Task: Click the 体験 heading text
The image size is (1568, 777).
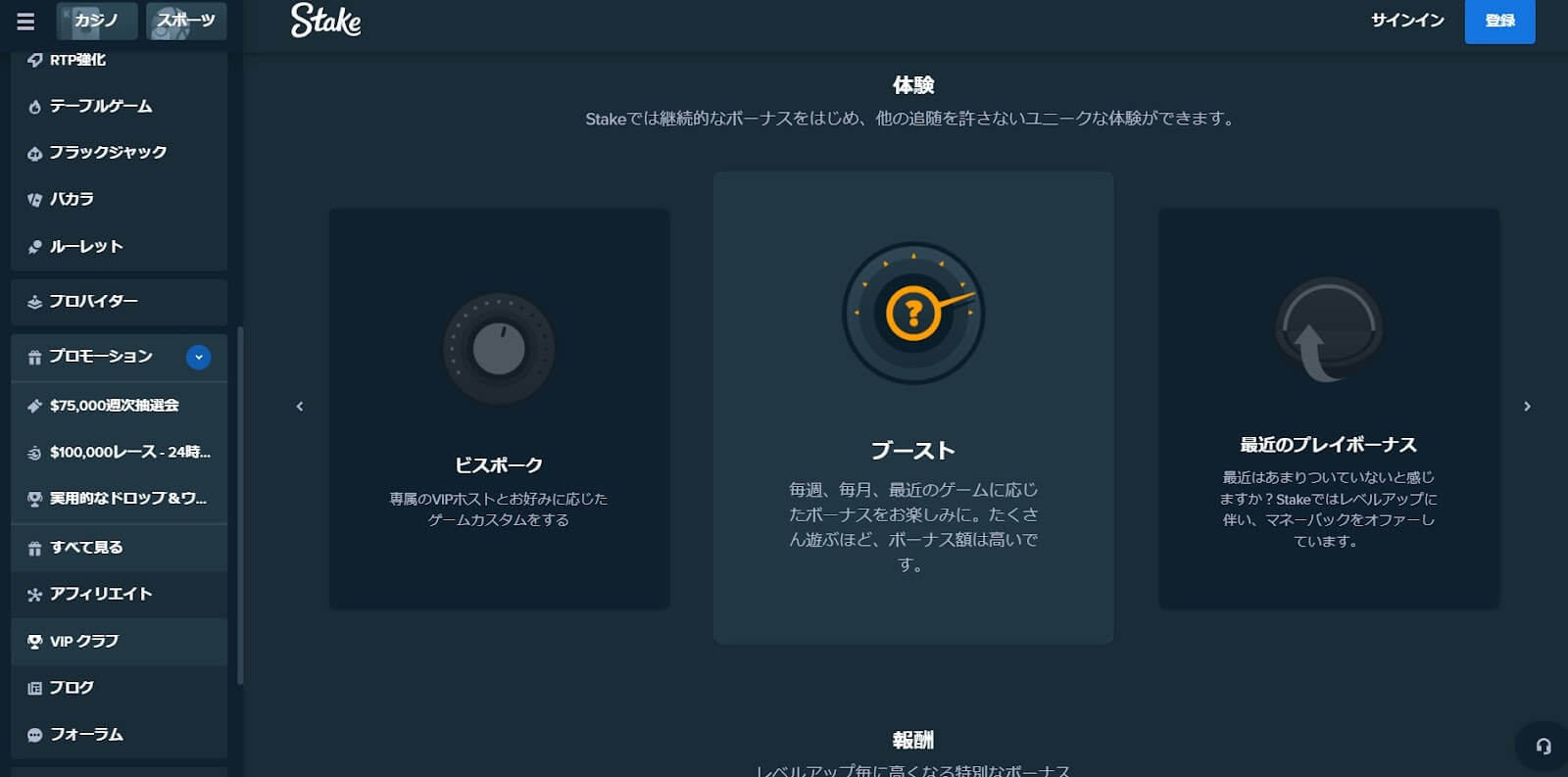Action: tap(913, 85)
